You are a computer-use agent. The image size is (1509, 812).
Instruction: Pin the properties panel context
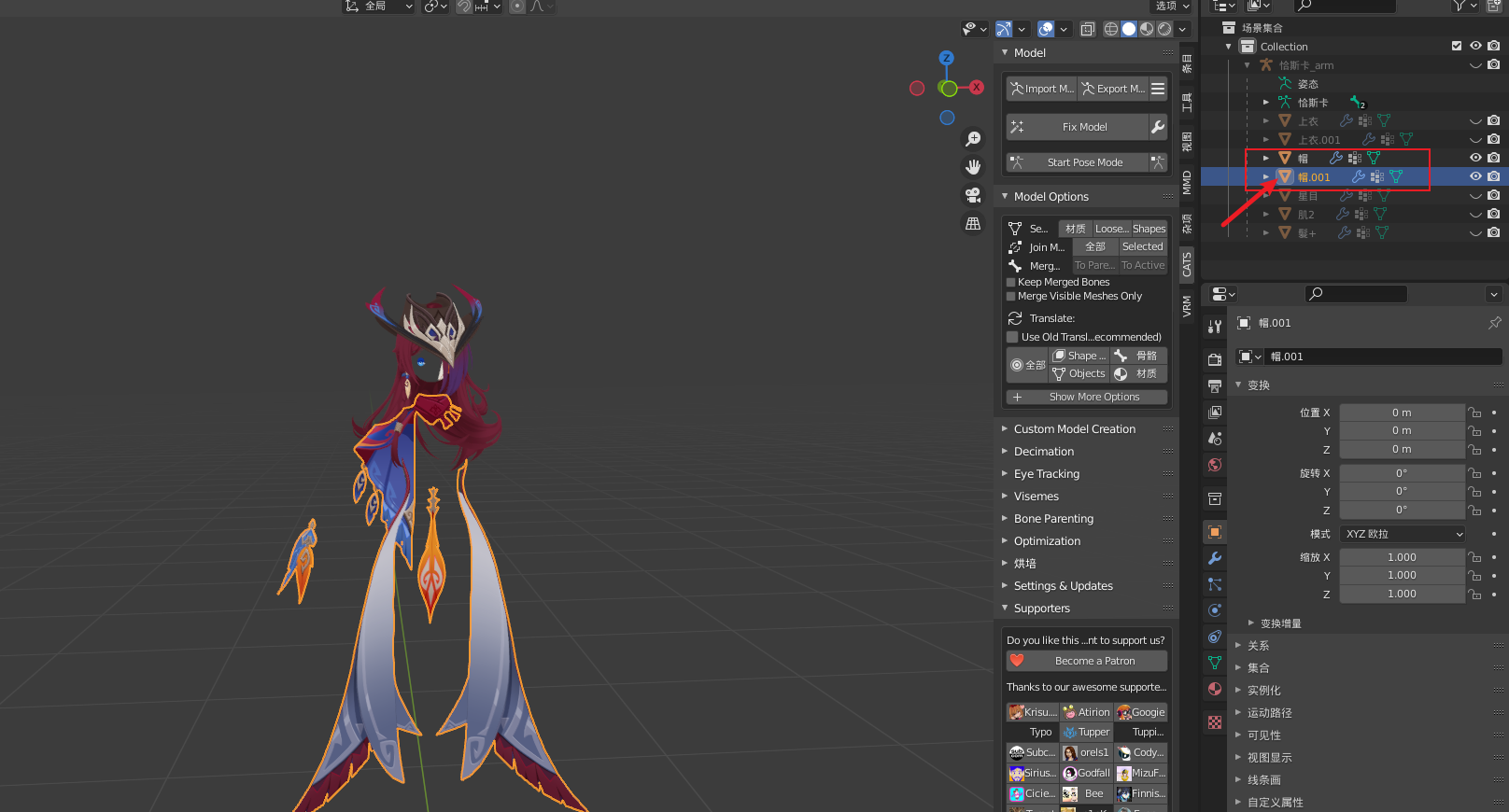coord(1494,323)
